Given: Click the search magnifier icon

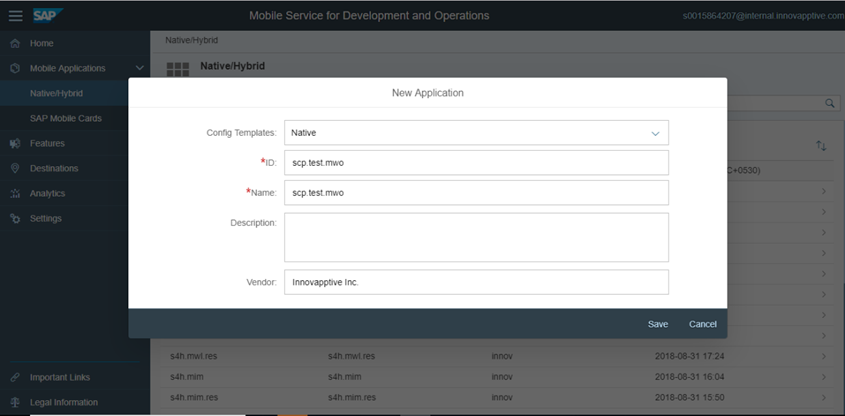Looking at the screenshot, I should point(830,103).
